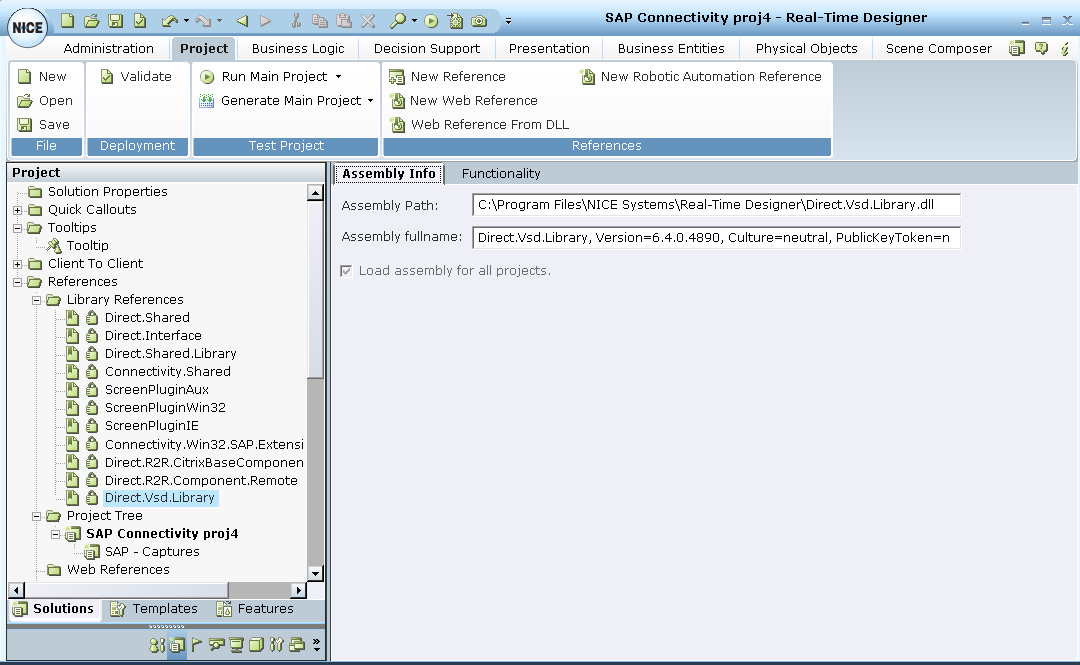1080x665 pixels.
Task: Open the Redo history dropdown arrow
Action: 219,21
